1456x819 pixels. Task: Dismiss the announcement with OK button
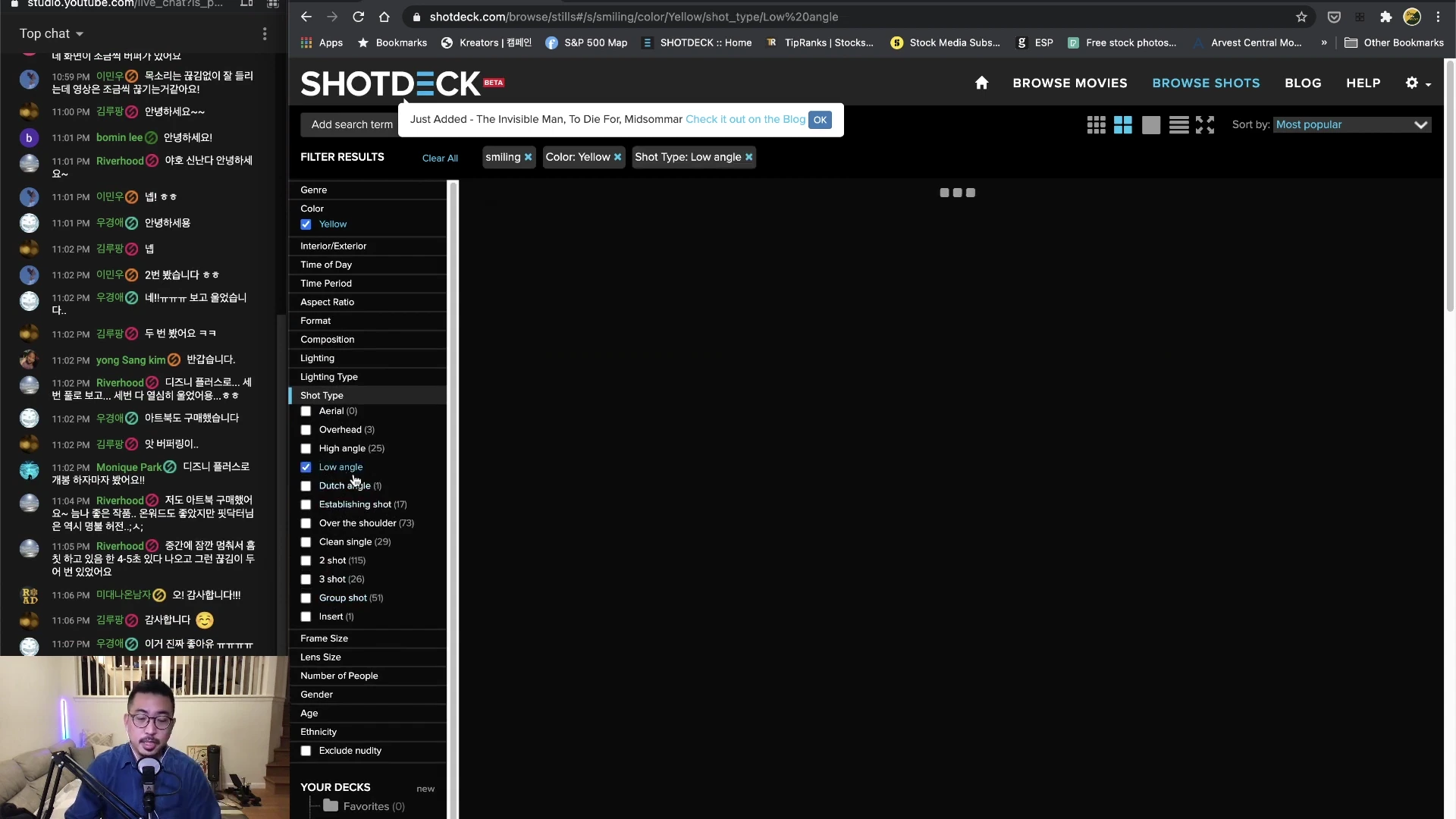click(820, 120)
